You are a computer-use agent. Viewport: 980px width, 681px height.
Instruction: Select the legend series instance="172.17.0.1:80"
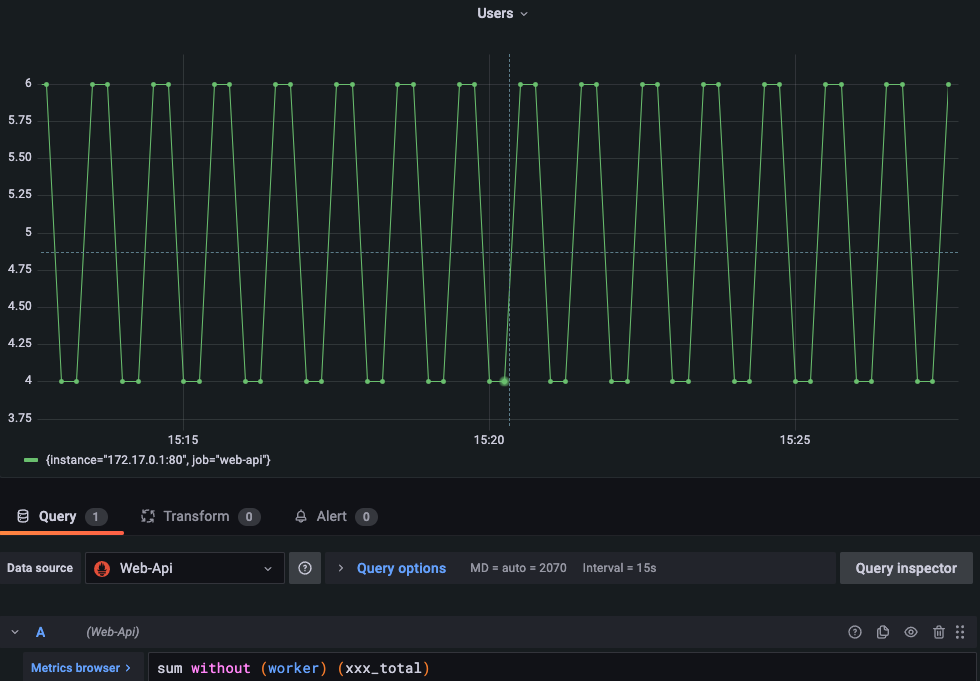[158, 460]
